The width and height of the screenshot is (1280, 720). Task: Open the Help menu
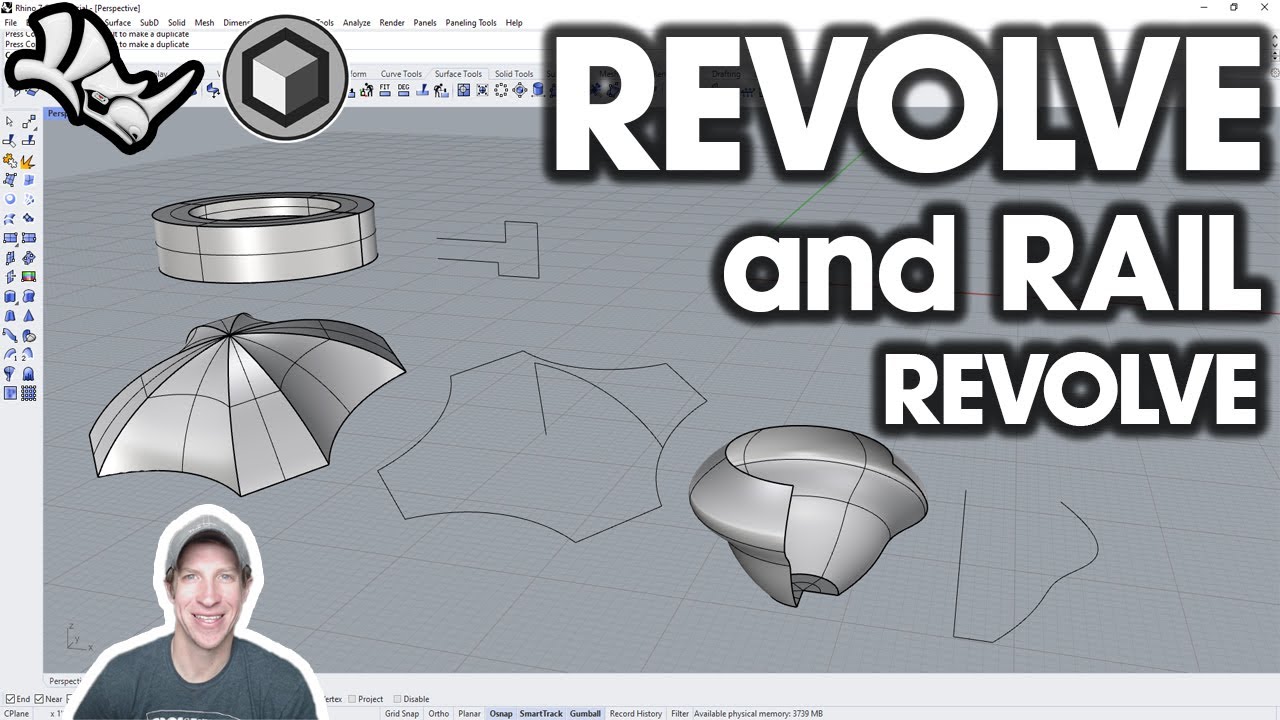(514, 22)
